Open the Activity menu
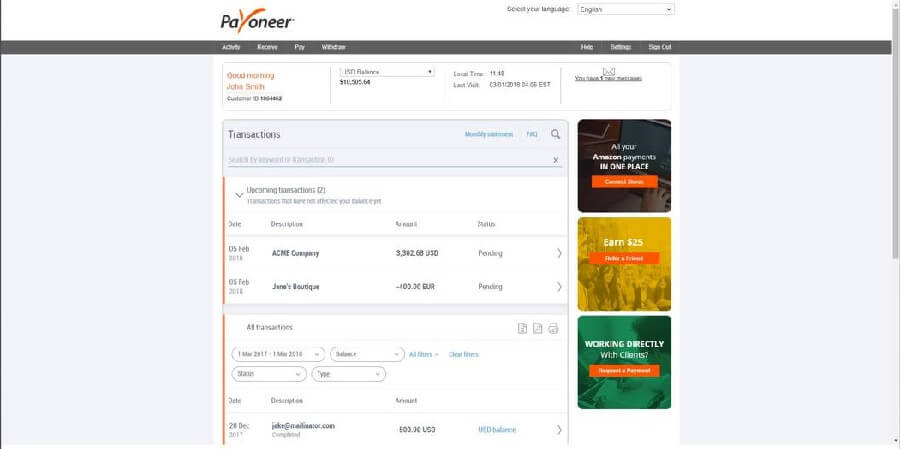Viewport: 900px width, 449px height. [231, 47]
